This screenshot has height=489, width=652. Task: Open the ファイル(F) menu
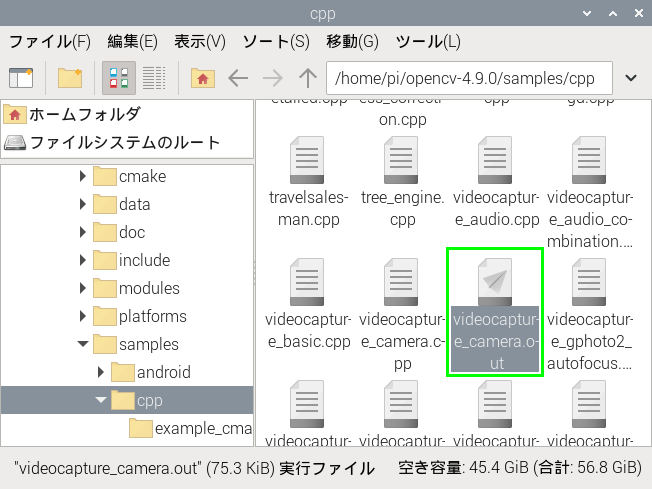click(x=50, y=42)
